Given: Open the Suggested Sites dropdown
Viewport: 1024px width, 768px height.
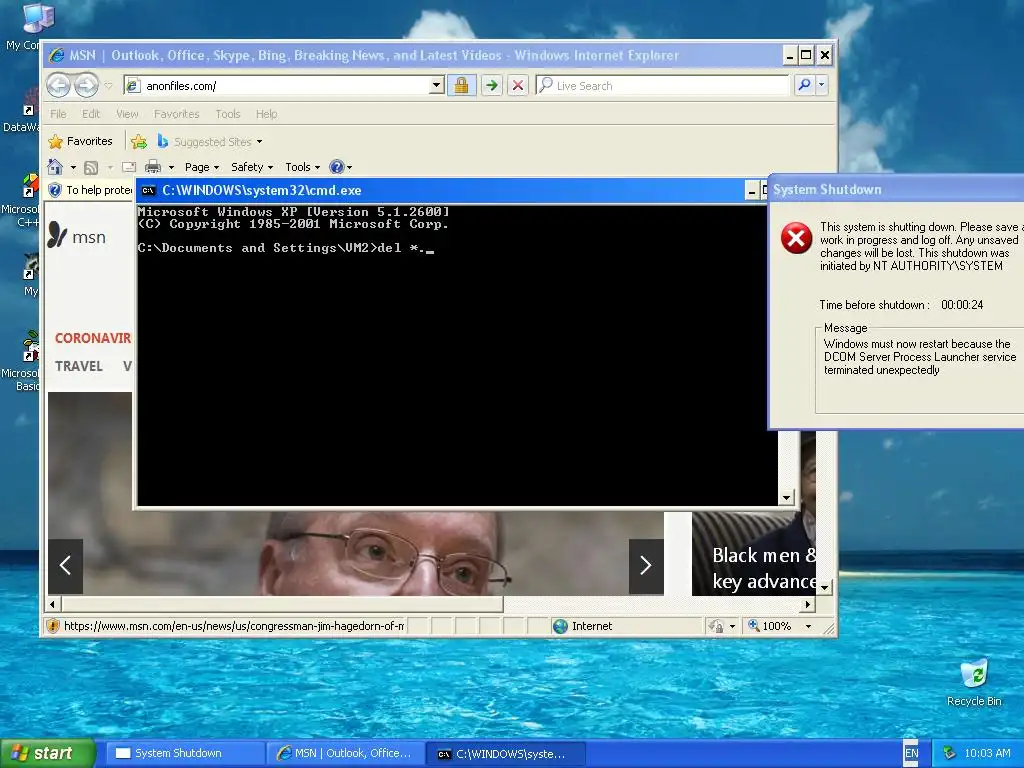Looking at the screenshot, I should [210, 141].
